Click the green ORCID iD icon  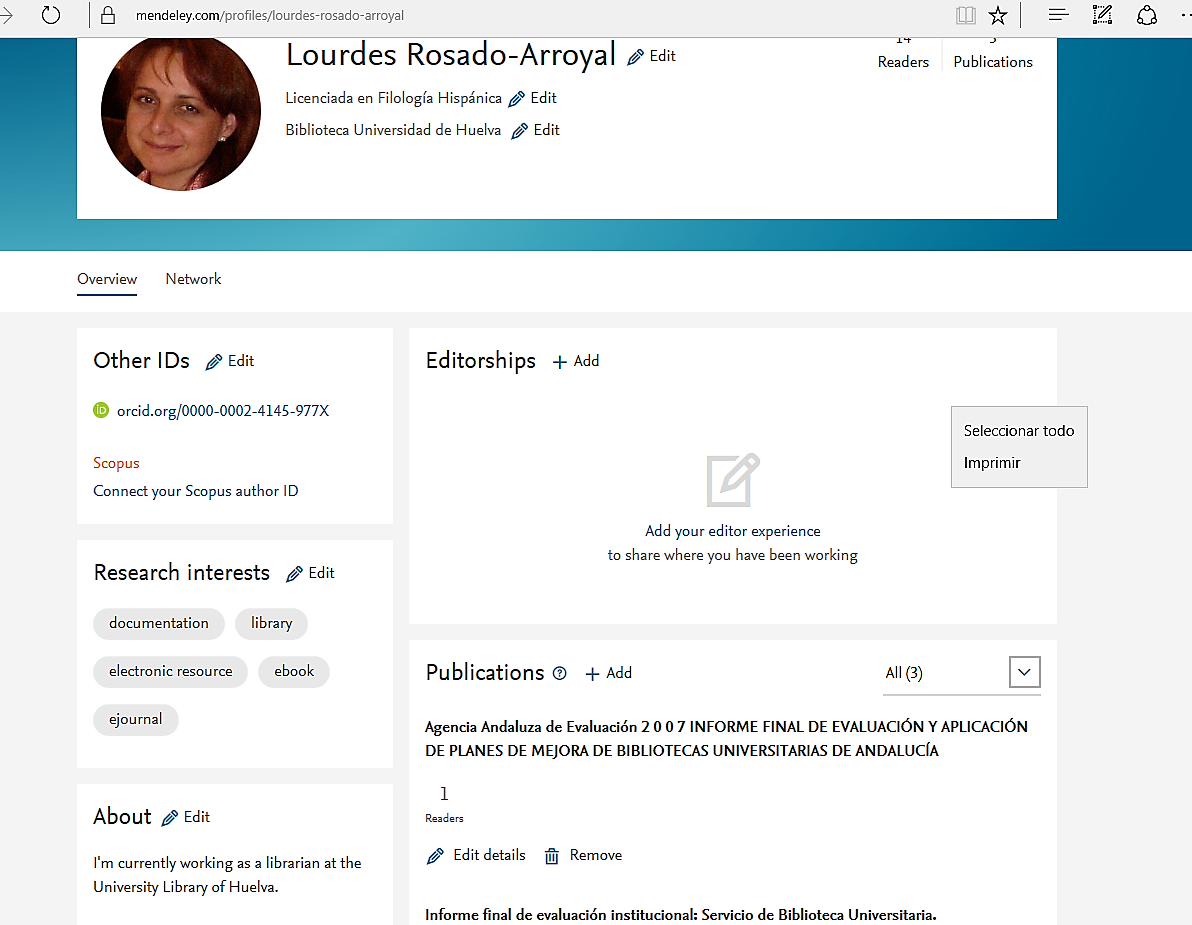click(101, 410)
